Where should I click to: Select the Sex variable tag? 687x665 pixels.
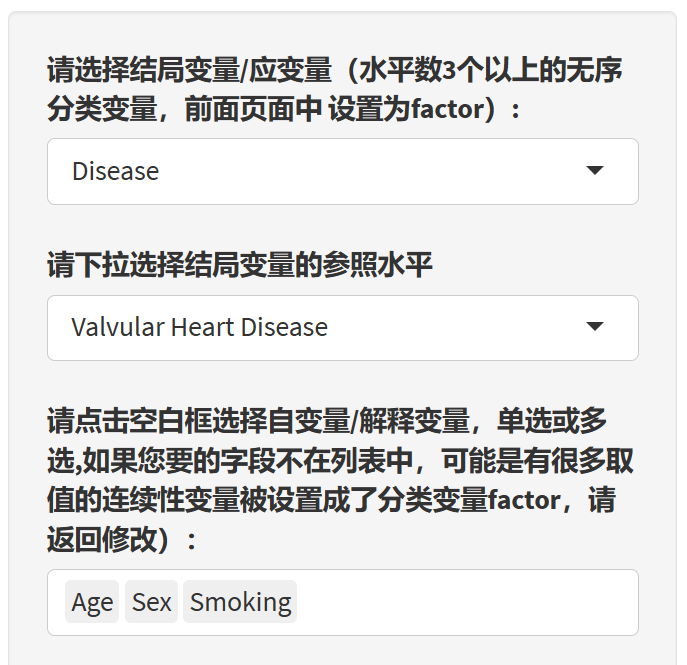point(151,602)
